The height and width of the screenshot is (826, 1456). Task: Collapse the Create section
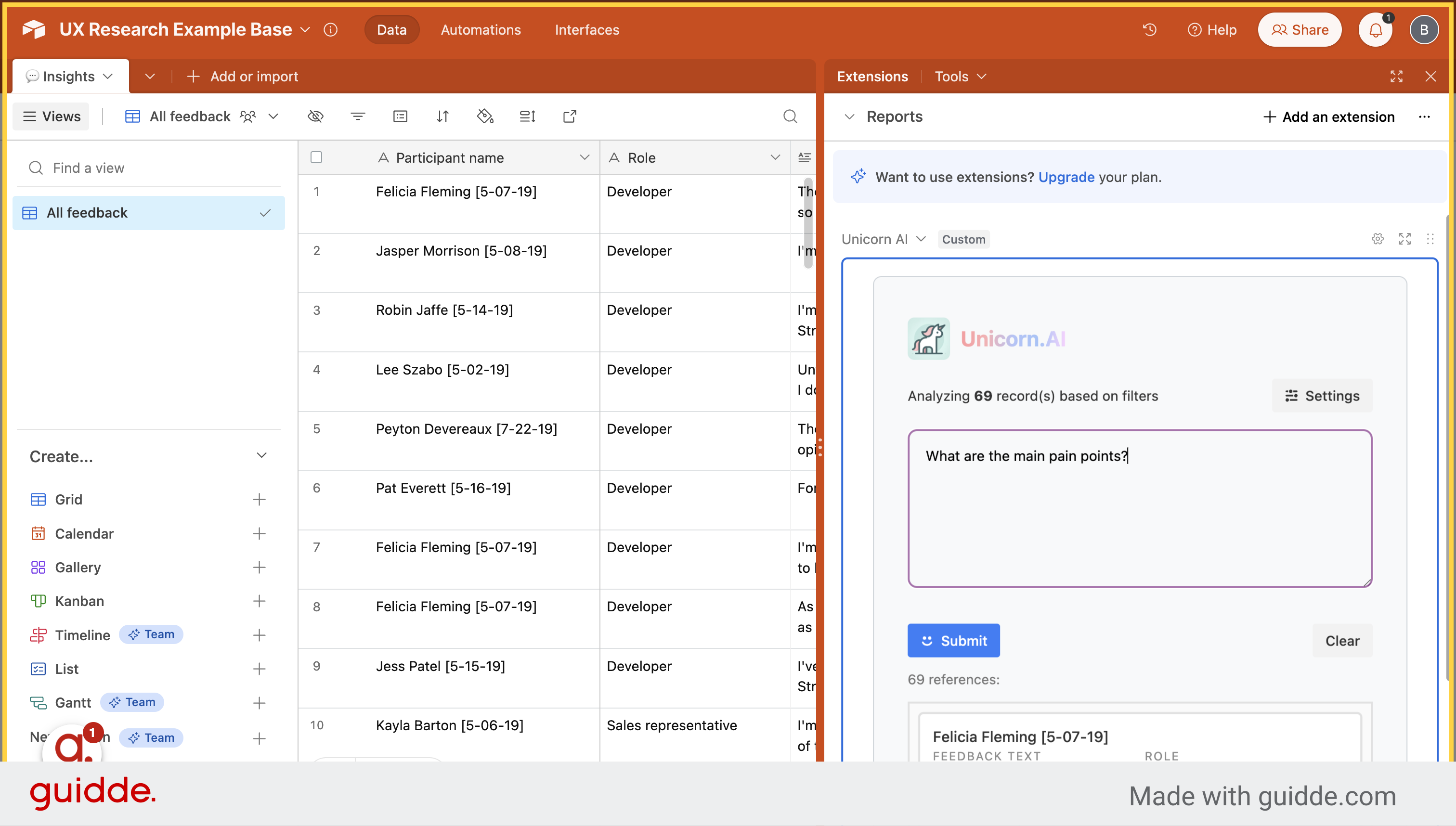[x=261, y=455]
